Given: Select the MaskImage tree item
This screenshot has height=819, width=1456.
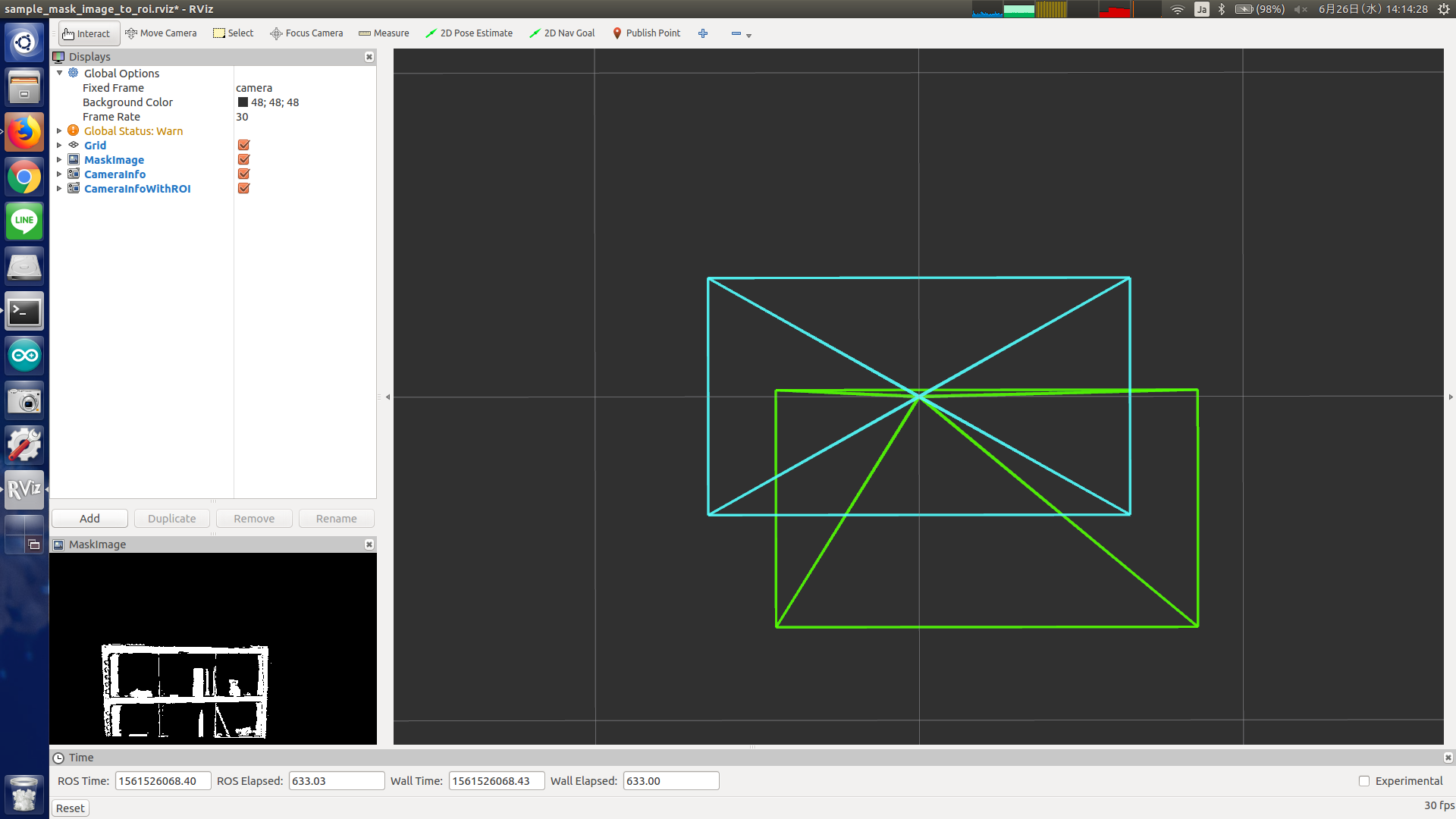Looking at the screenshot, I should [114, 160].
